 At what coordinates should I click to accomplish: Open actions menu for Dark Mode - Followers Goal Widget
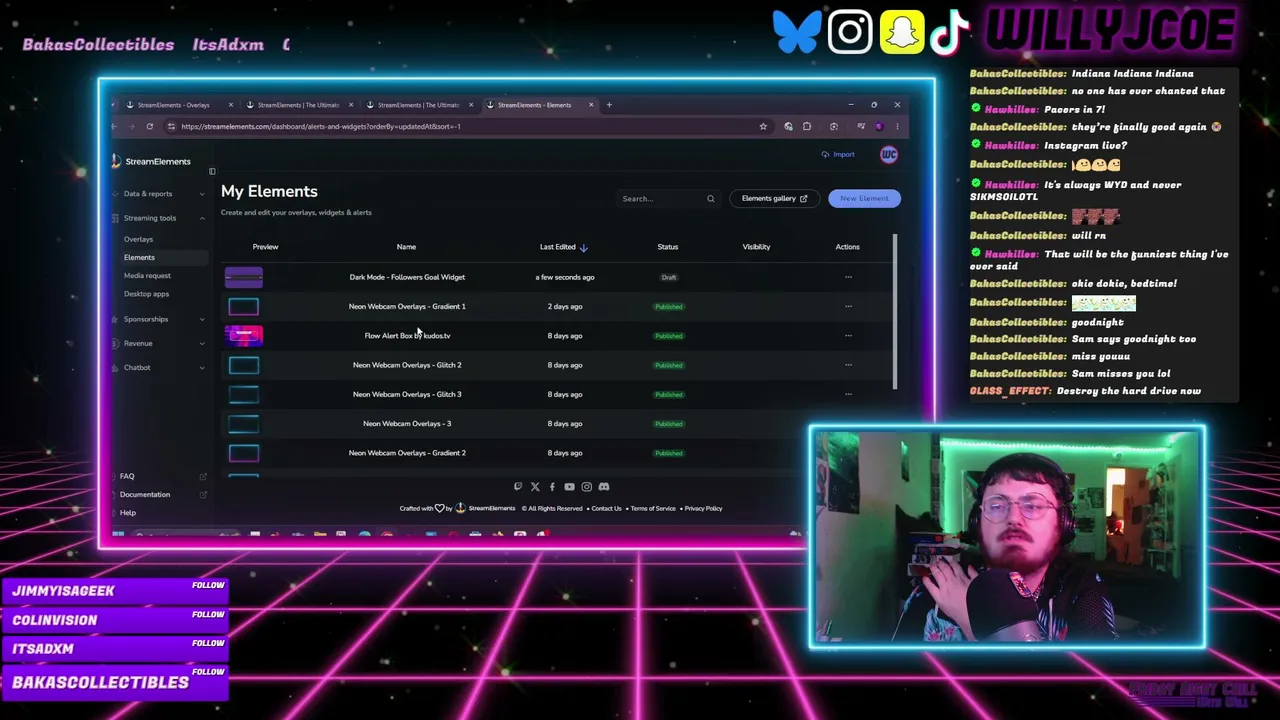click(848, 277)
